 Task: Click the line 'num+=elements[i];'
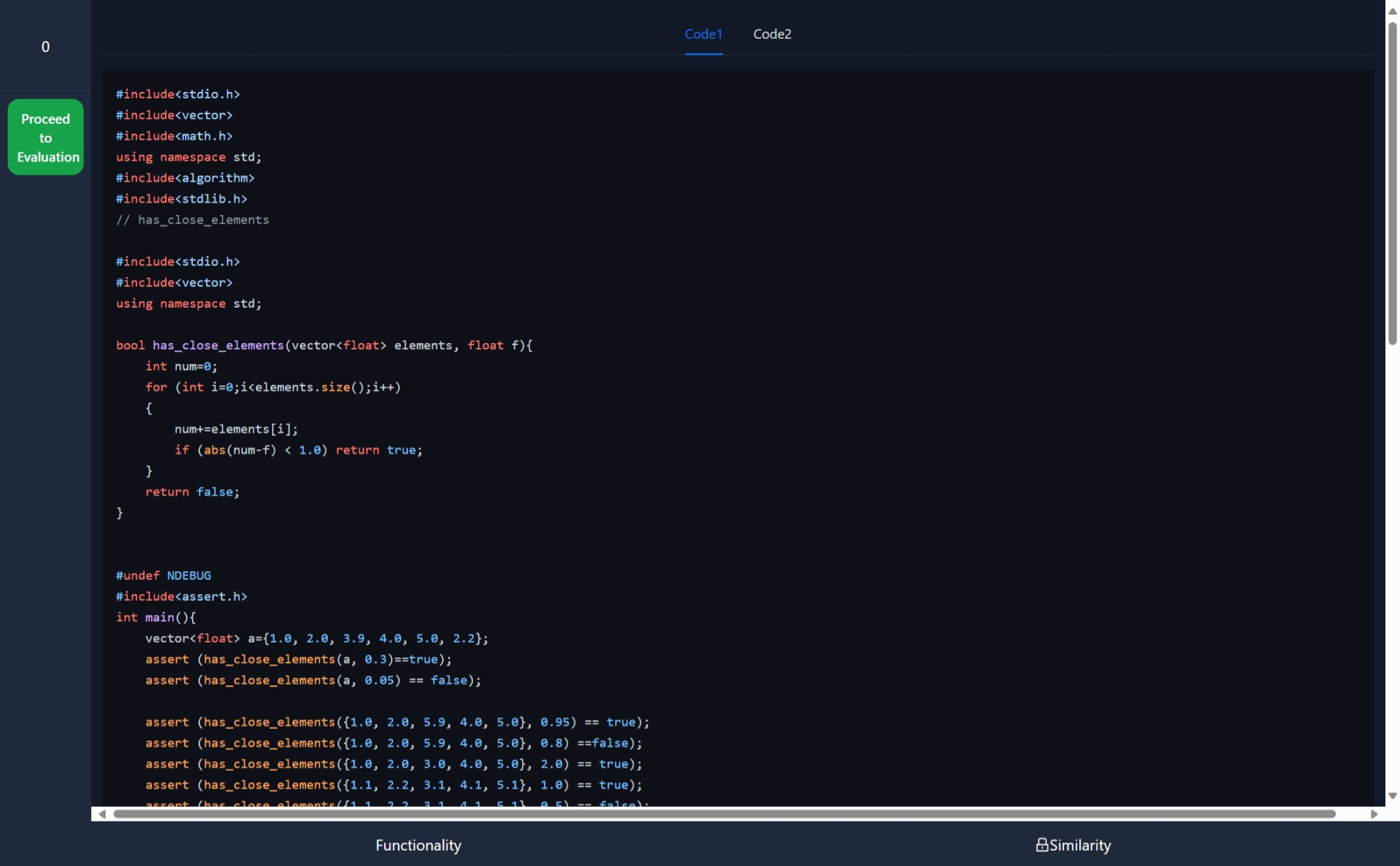tap(237, 429)
